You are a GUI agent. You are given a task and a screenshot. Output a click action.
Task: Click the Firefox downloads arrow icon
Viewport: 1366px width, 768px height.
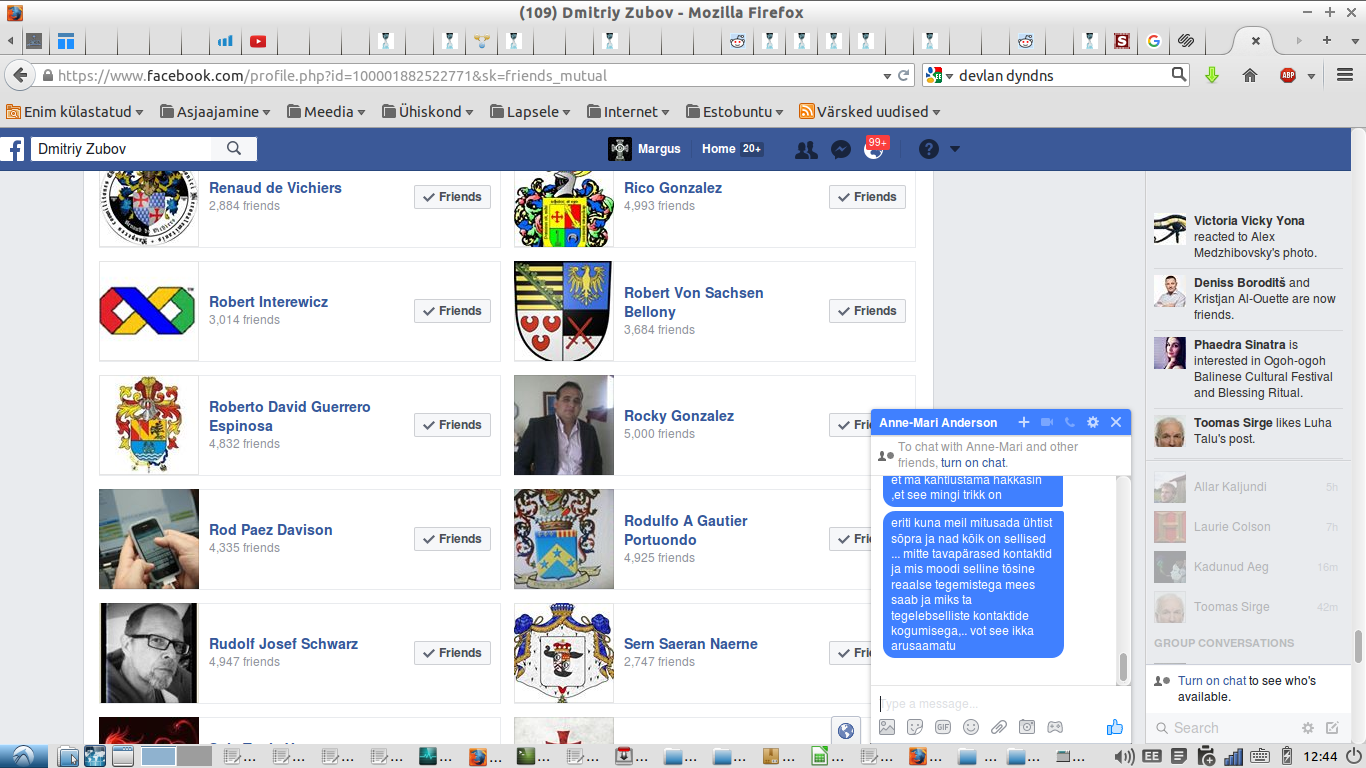(1212, 75)
